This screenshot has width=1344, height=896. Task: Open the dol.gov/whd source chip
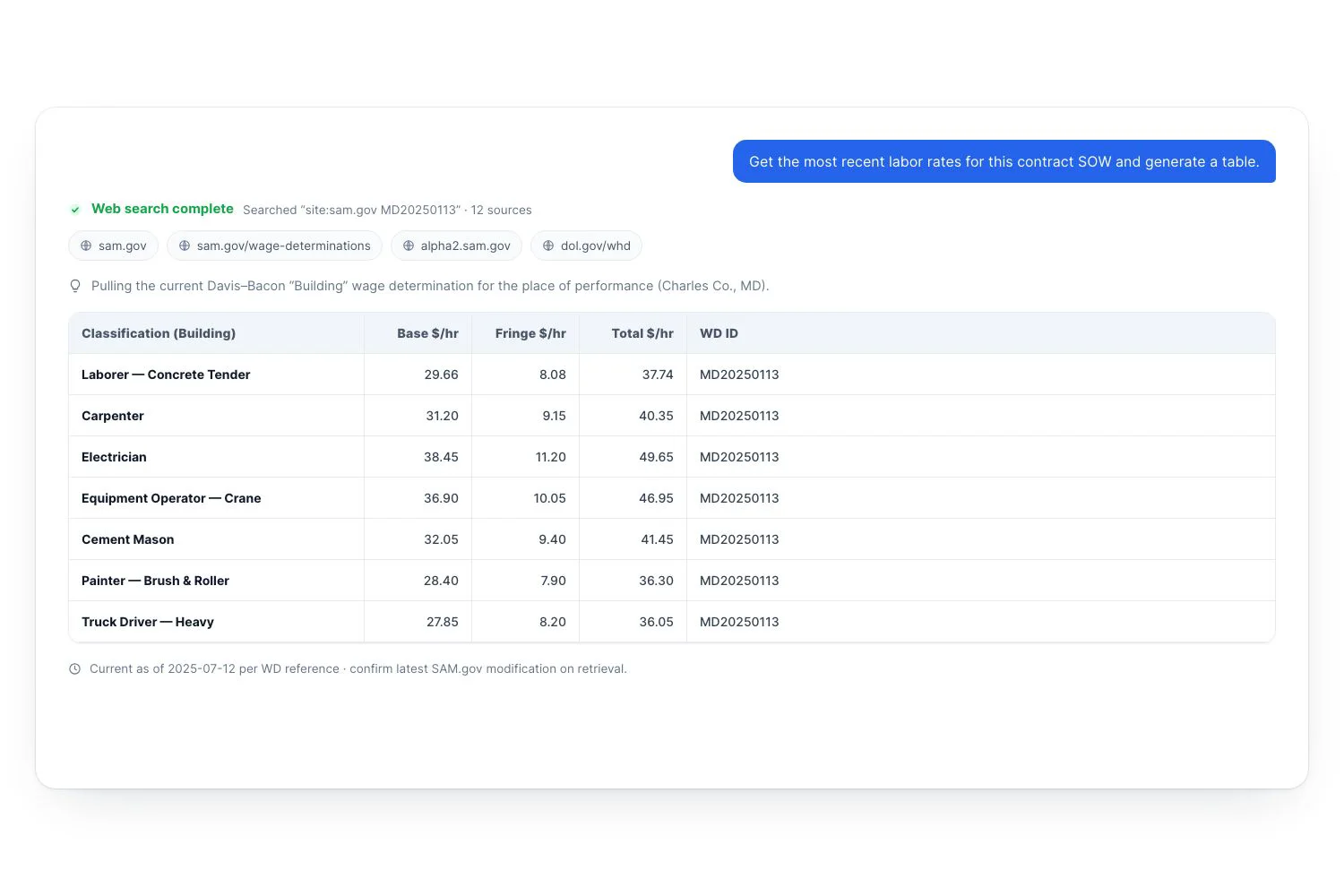pyautogui.click(x=586, y=246)
